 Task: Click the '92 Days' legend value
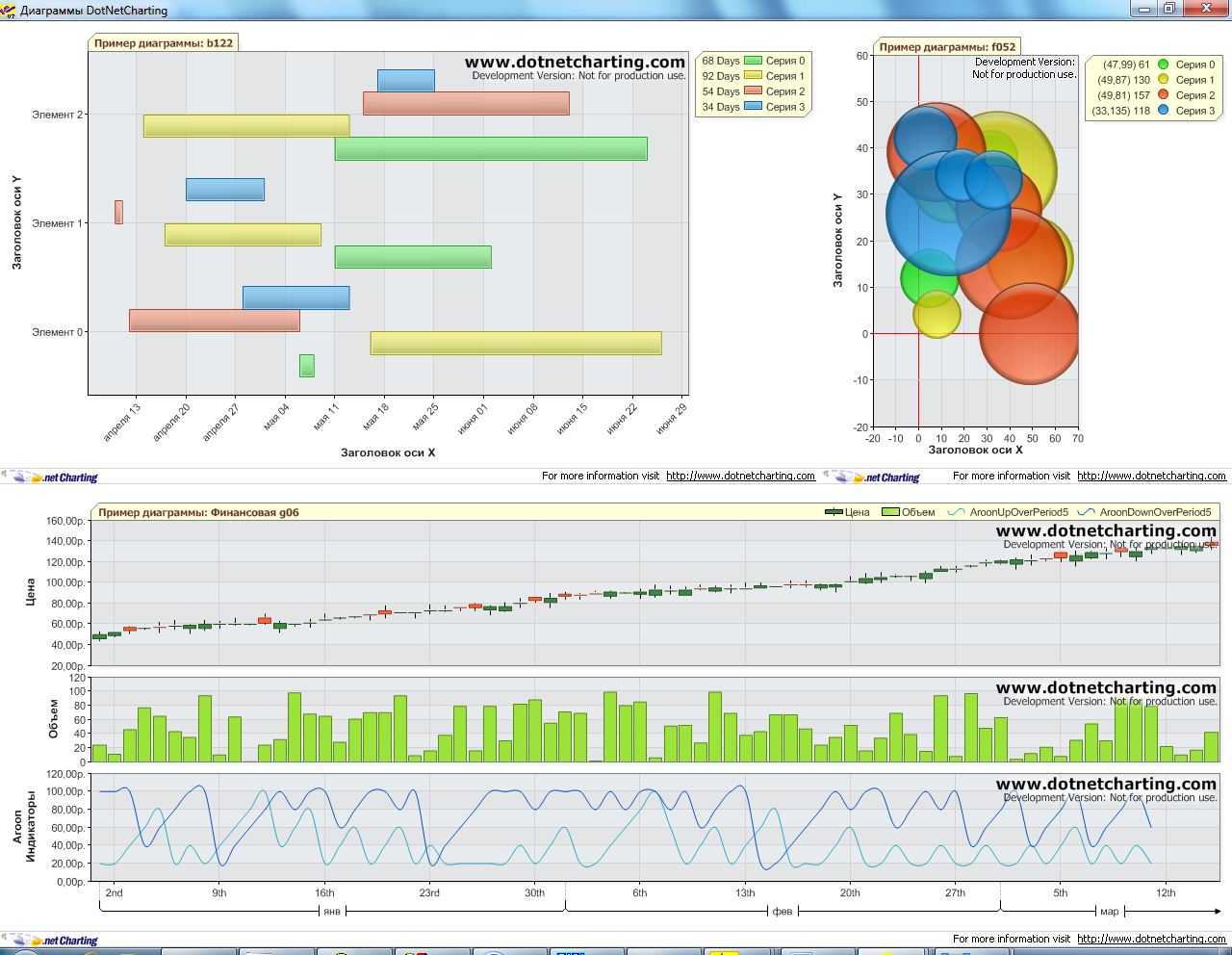tap(721, 76)
